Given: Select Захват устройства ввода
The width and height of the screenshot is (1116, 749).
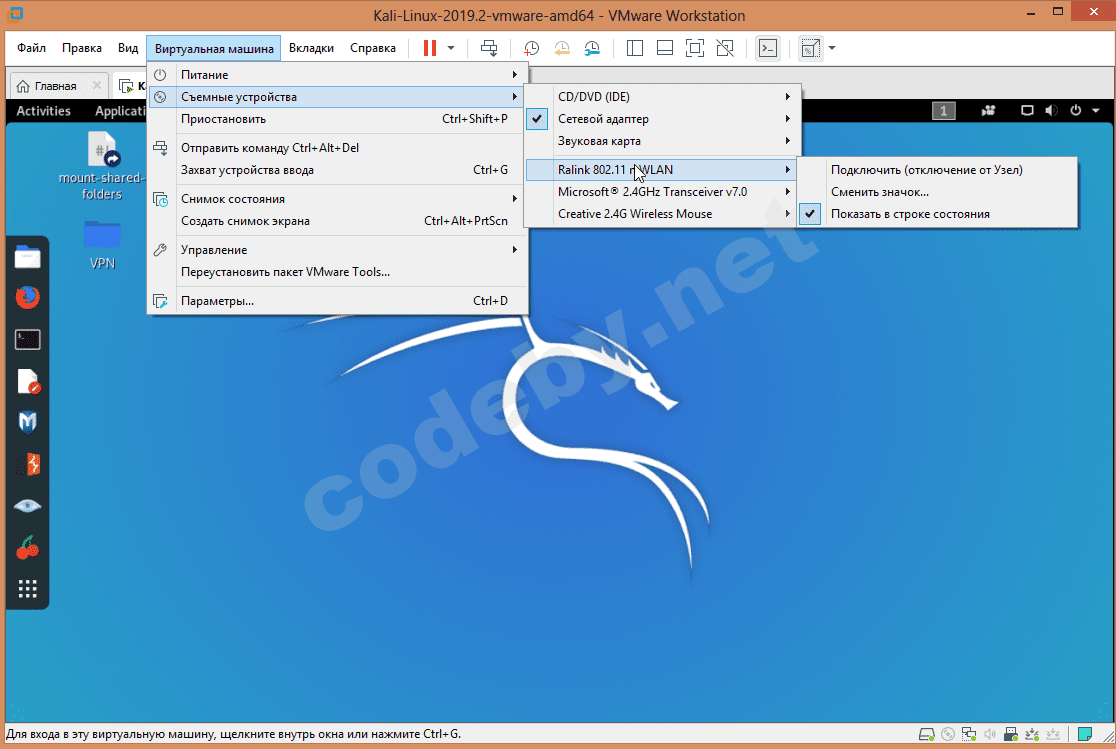Looking at the screenshot, I should 338,170.
